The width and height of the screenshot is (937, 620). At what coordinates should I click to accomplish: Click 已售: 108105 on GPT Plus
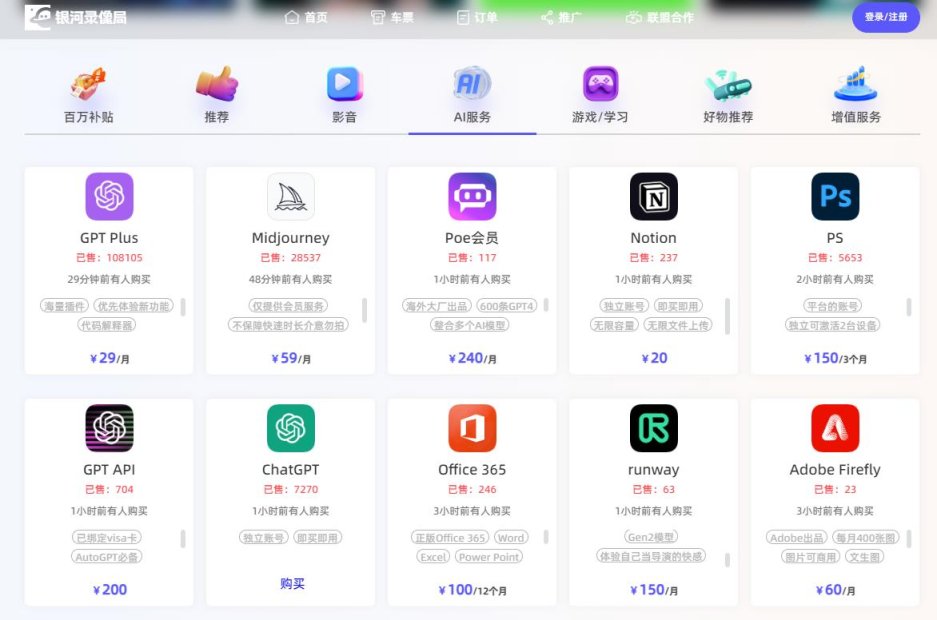109,257
